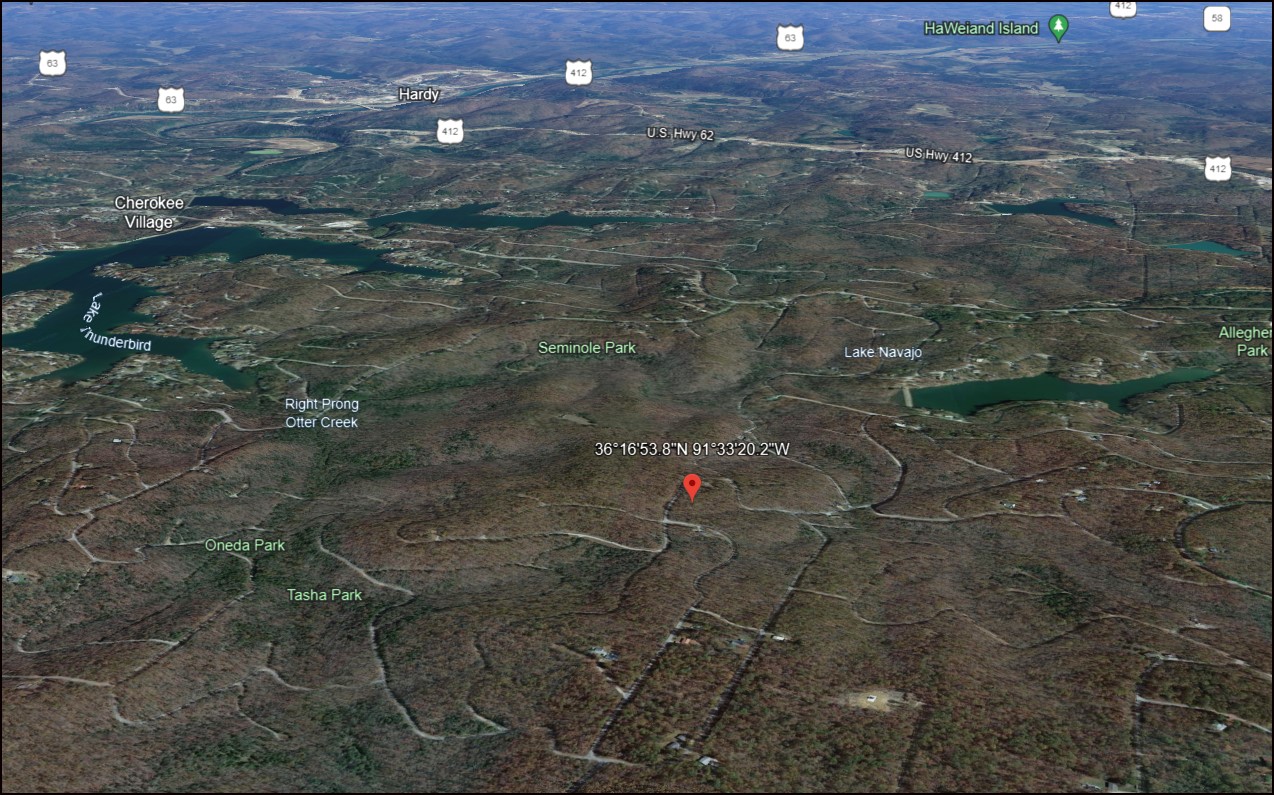Open the Tasha Park label
Screen dimensions: 1274x795
(x=324, y=595)
